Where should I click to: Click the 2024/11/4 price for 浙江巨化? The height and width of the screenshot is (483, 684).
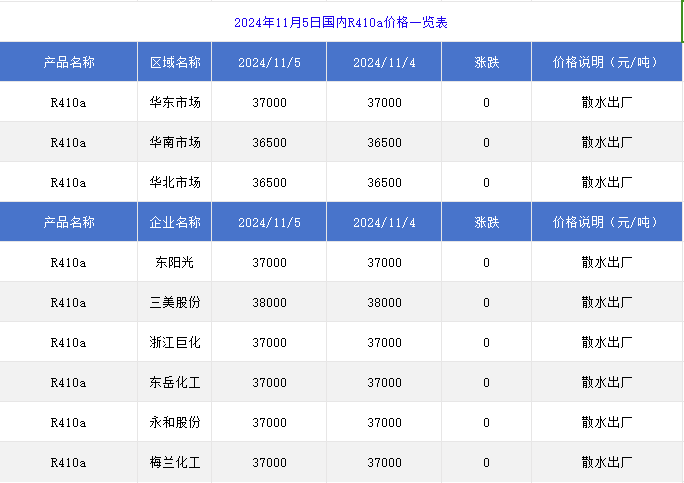[384, 343]
